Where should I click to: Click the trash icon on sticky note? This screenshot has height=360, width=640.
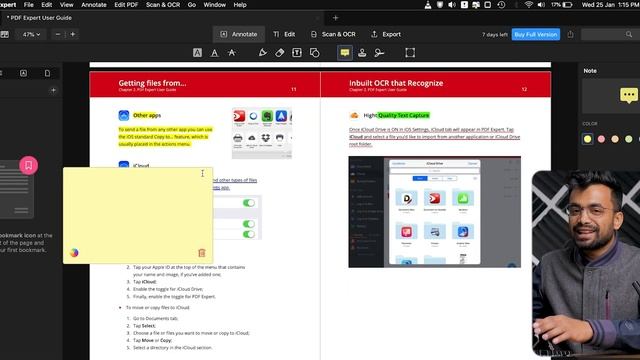pyautogui.click(x=202, y=253)
